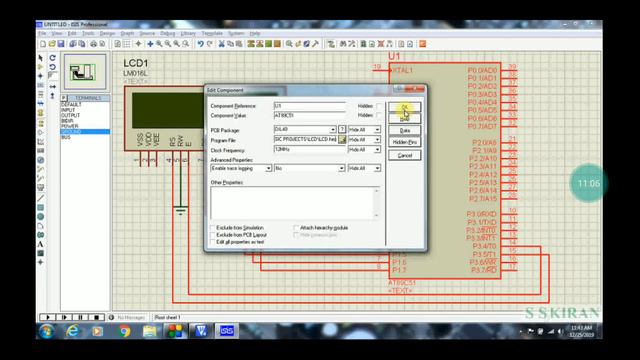Viewport: 640px width, 360px height.
Task: Select the 2D line graphics tool
Action: point(40,198)
